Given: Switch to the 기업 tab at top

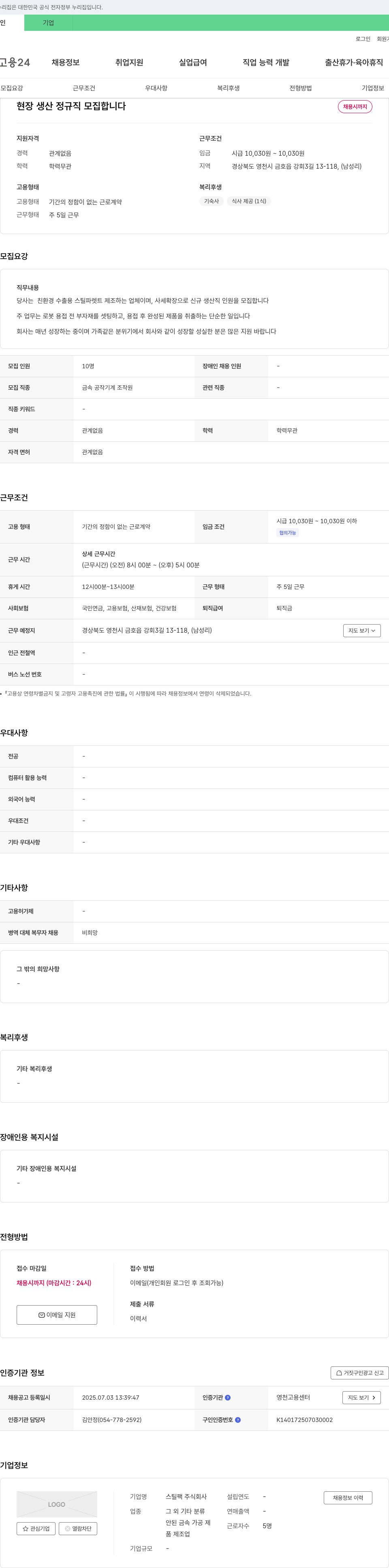Looking at the screenshot, I should point(49,23).
